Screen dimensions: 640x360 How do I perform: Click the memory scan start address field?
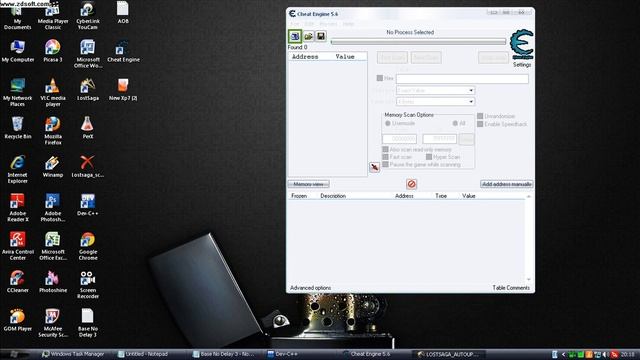coord(399,139)
